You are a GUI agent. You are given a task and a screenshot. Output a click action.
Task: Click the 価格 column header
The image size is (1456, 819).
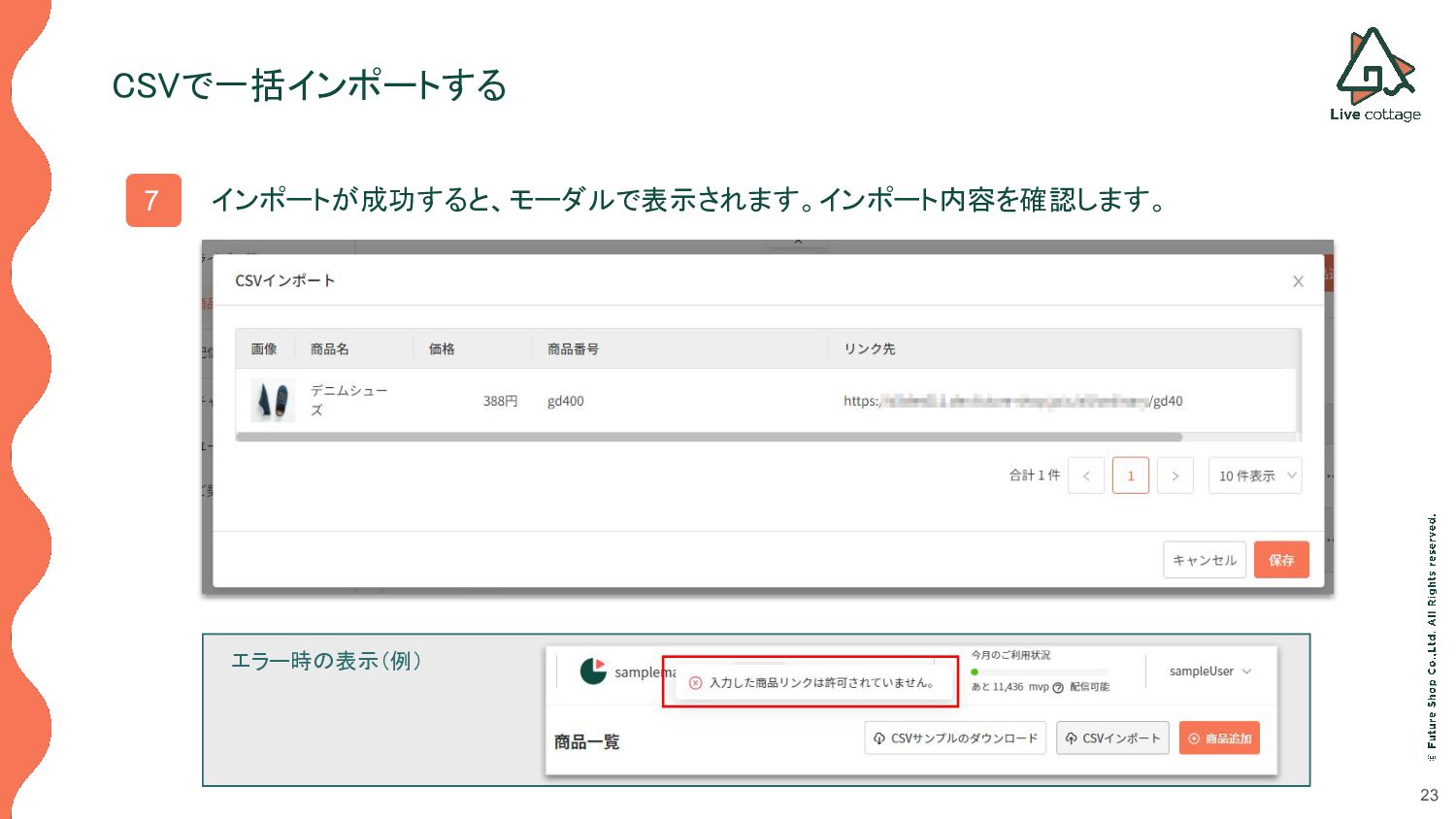point(442,348)
